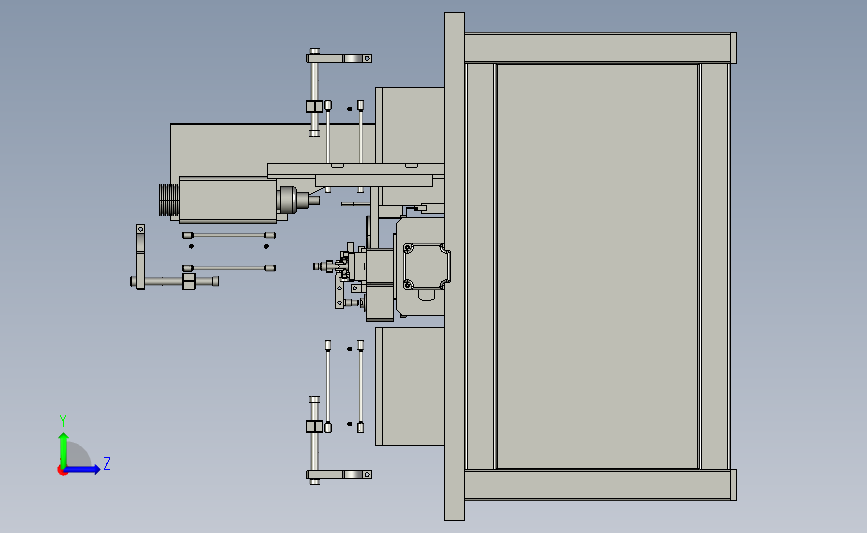Select the spindle motor rectangular housing
The height and width of the screenshot is (533, 867).
tap(228, 200)
